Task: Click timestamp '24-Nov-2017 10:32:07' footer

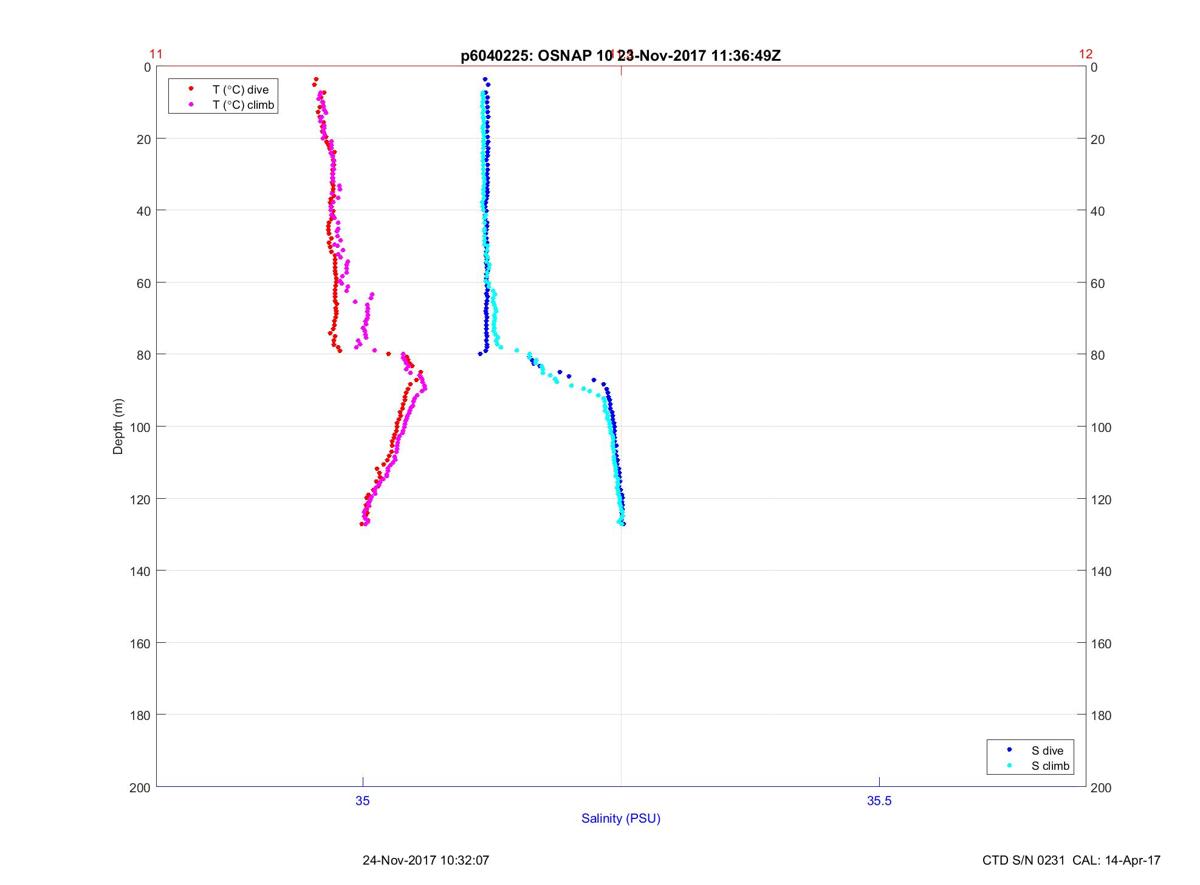Action: [425, 860]
